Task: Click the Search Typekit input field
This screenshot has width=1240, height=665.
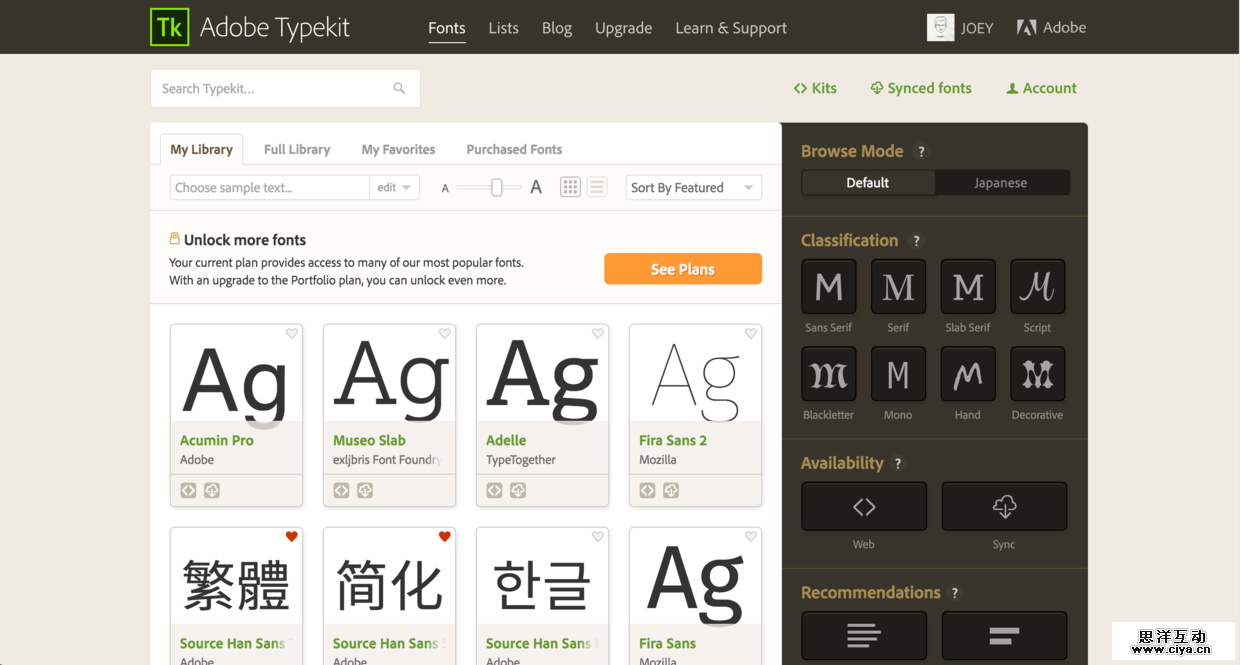Action: point(270,88)
